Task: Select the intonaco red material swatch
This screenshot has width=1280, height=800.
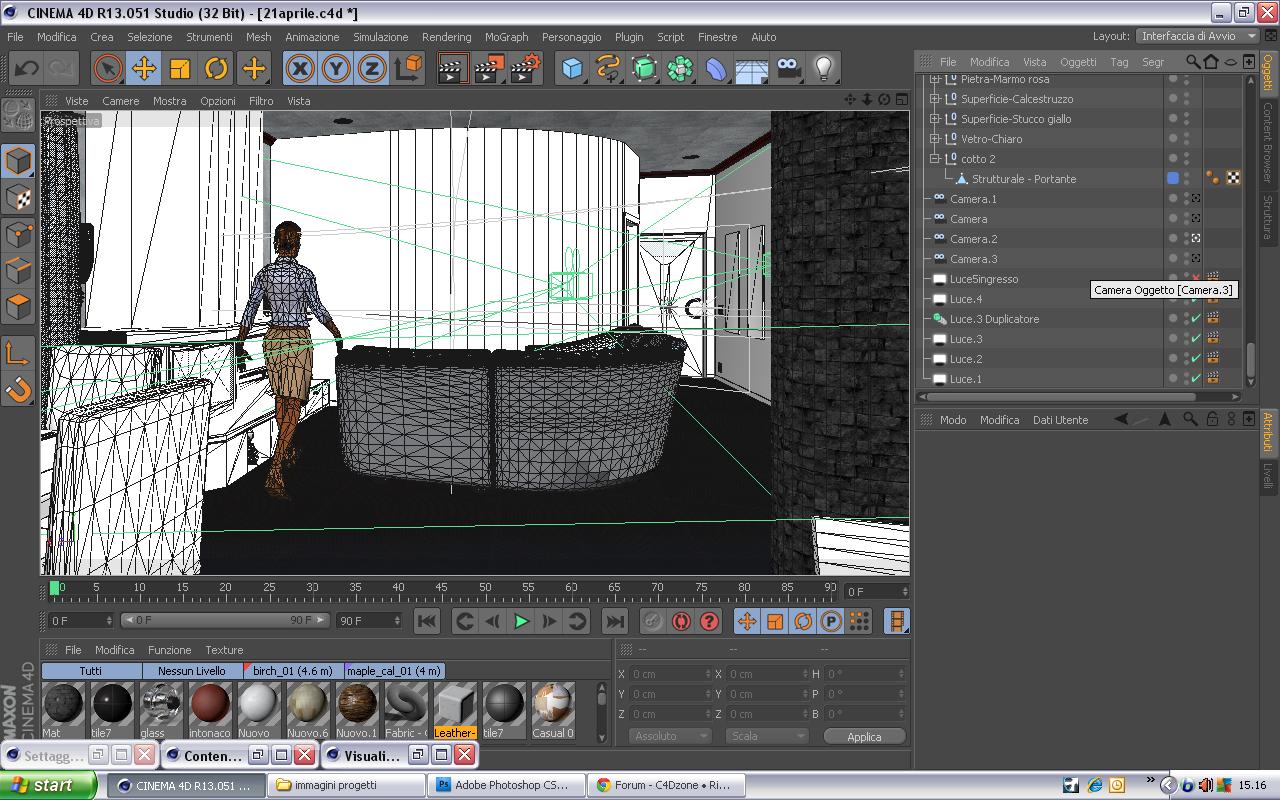Action: pos(210,704)
